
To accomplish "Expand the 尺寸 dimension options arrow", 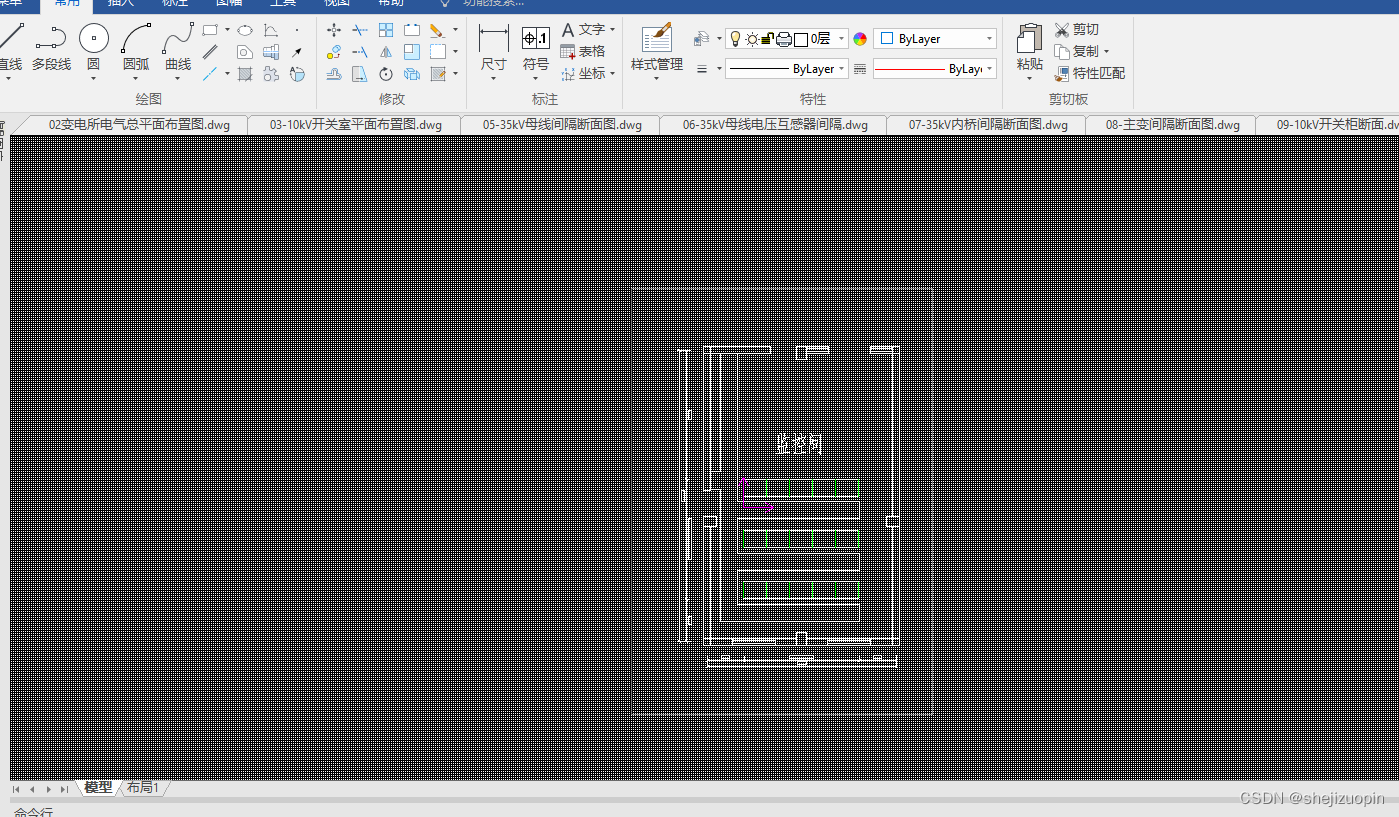I will tap(494, 79).
